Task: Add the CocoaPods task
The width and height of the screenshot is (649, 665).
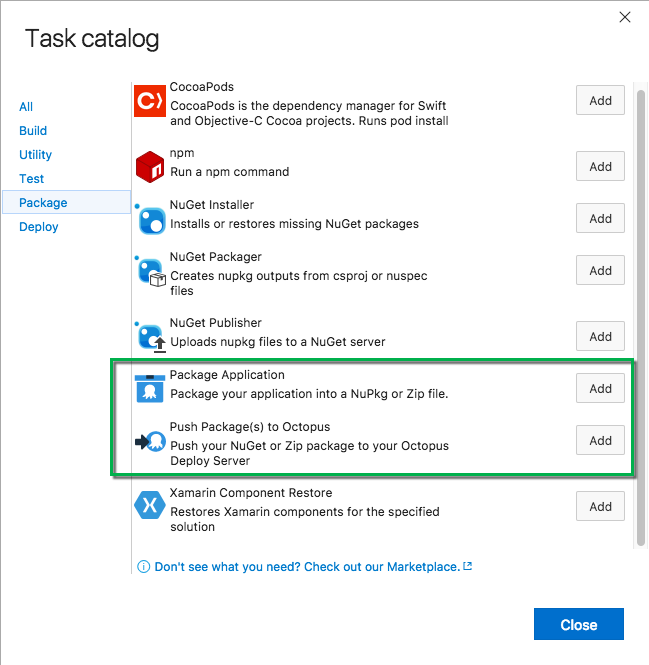Action: (600, 101)
